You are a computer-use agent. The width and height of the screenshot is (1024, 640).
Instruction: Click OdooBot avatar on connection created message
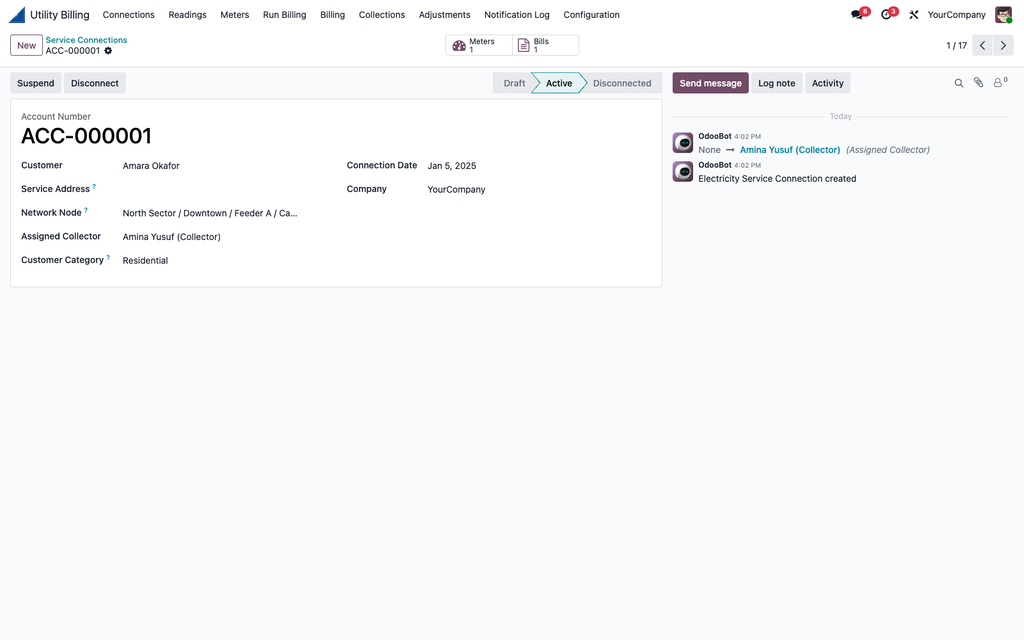(x=682, y=171)
